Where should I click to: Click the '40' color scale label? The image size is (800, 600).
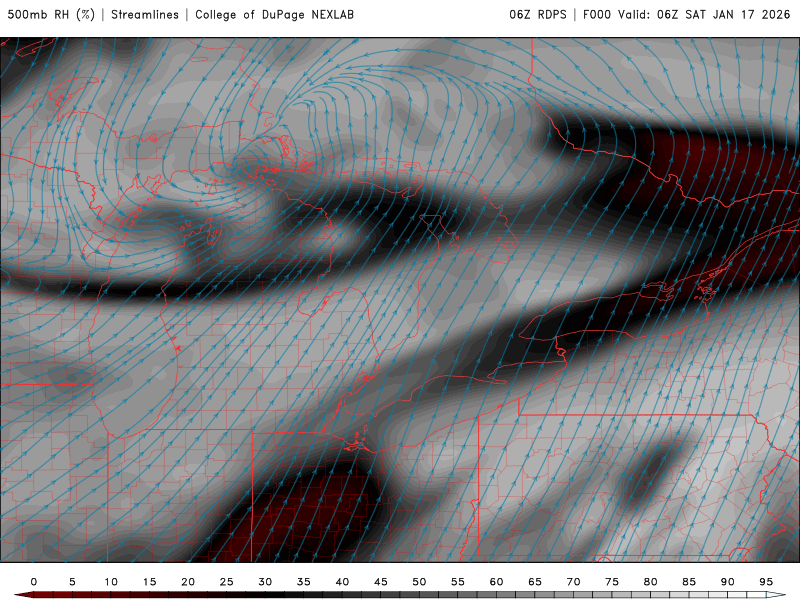(342, 582)
